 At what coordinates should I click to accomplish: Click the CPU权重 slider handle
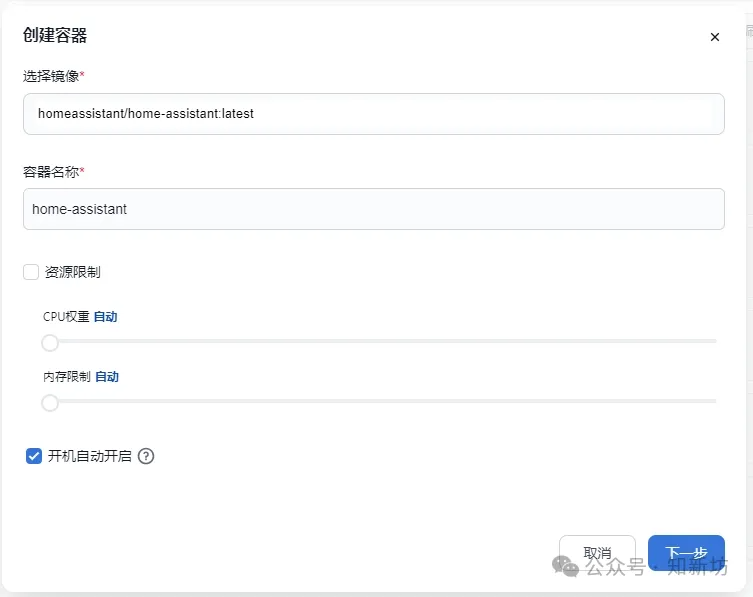[50, 343]
